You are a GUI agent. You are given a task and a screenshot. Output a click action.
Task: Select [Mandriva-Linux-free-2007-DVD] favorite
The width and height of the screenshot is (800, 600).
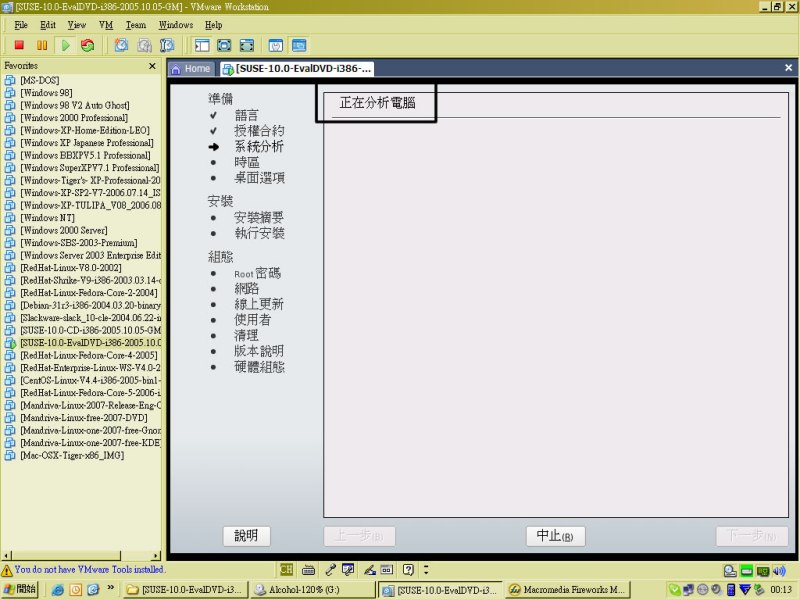click(x=84, y=418)
